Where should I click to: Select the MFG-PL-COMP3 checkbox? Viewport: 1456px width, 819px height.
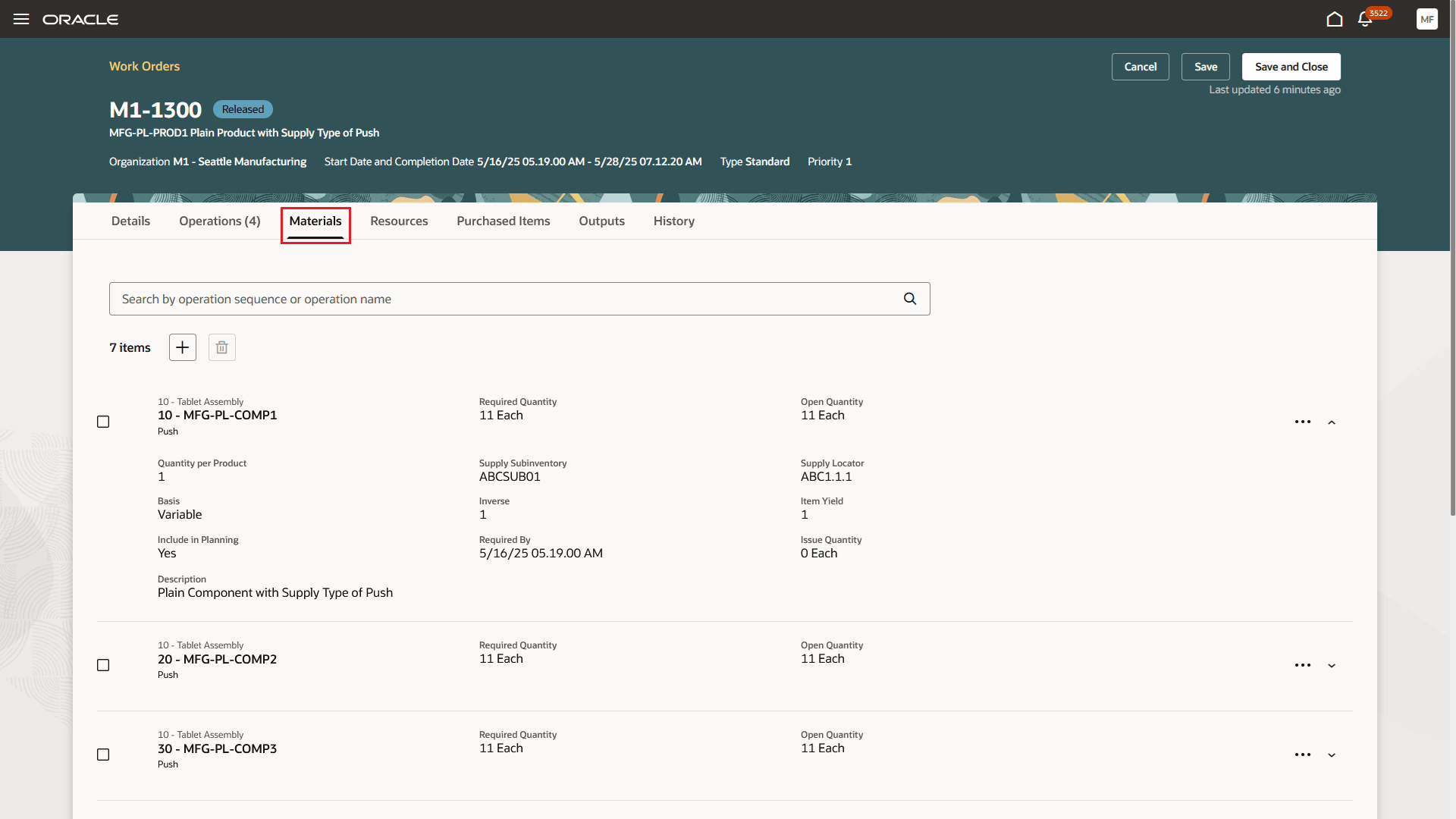103,755
